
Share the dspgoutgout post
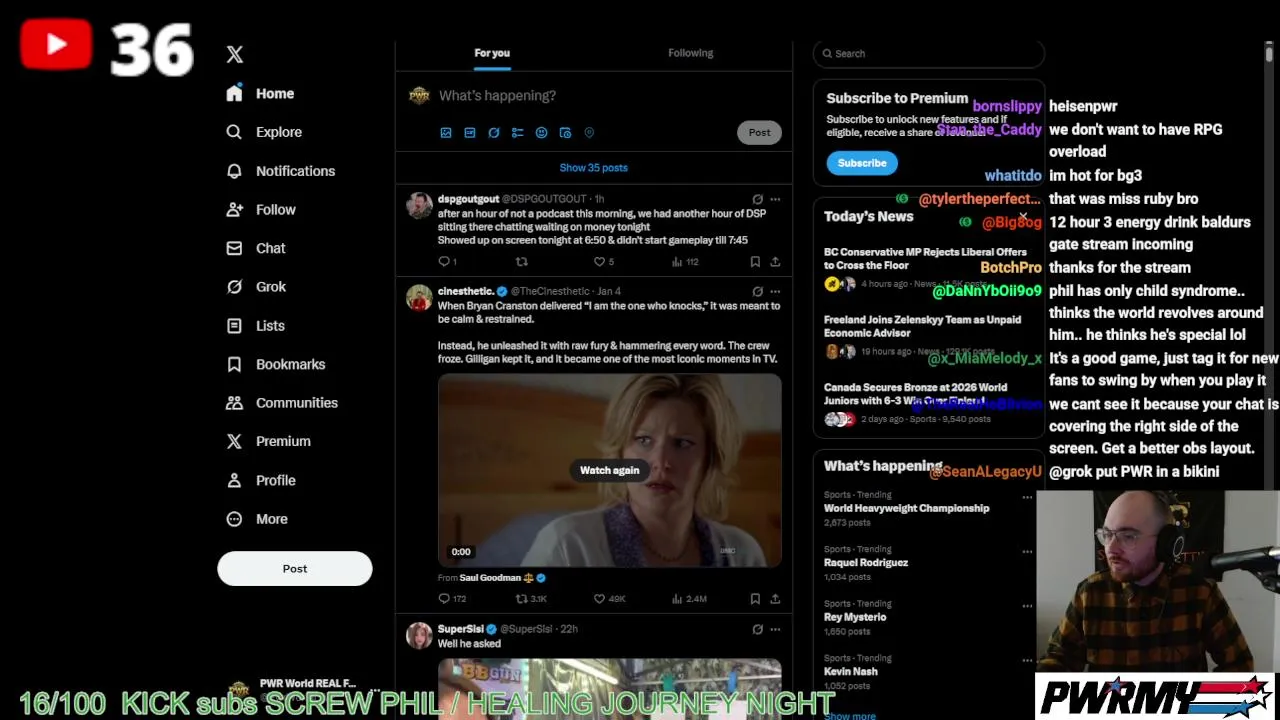coord(775,262)
